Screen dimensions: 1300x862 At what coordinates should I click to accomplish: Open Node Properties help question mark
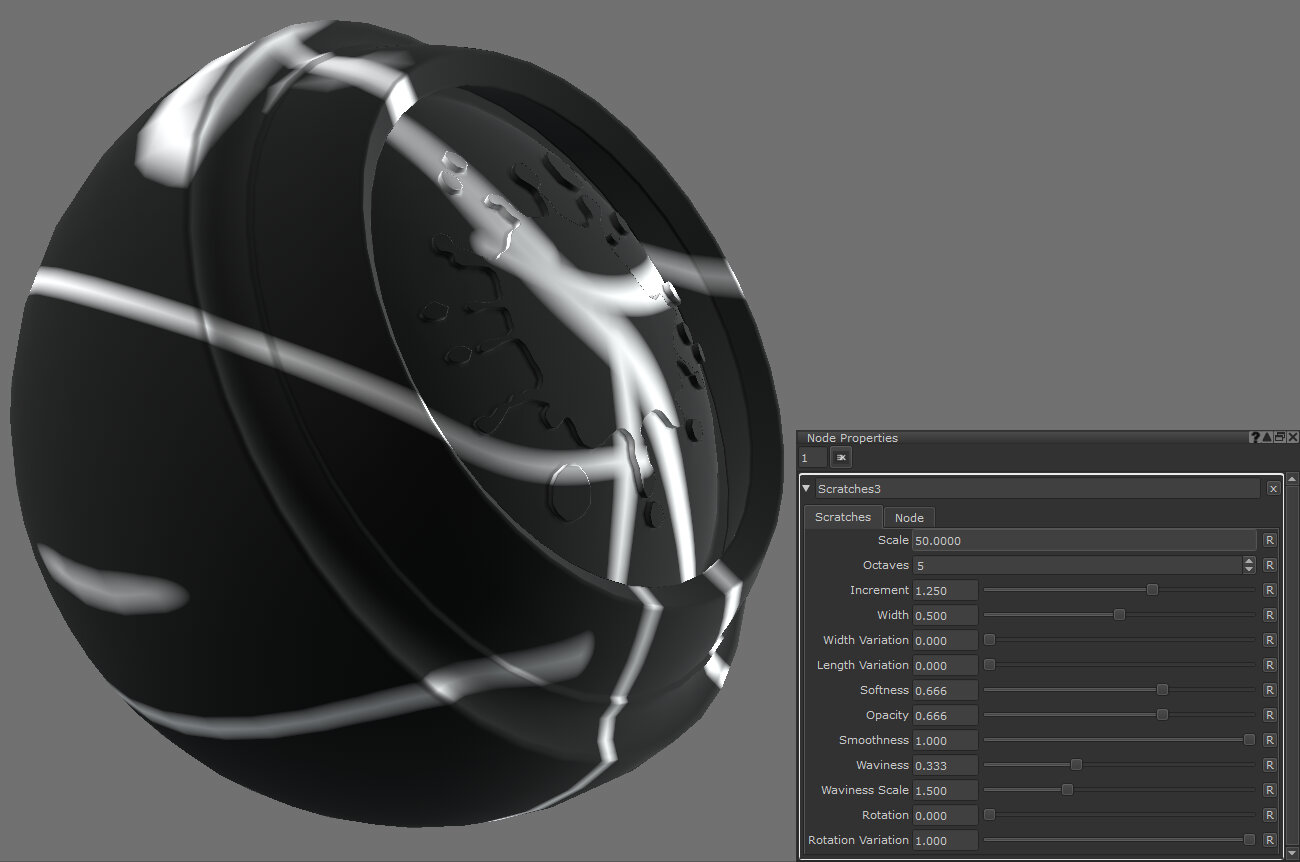pyautogui.click(x=1254, y=438)
